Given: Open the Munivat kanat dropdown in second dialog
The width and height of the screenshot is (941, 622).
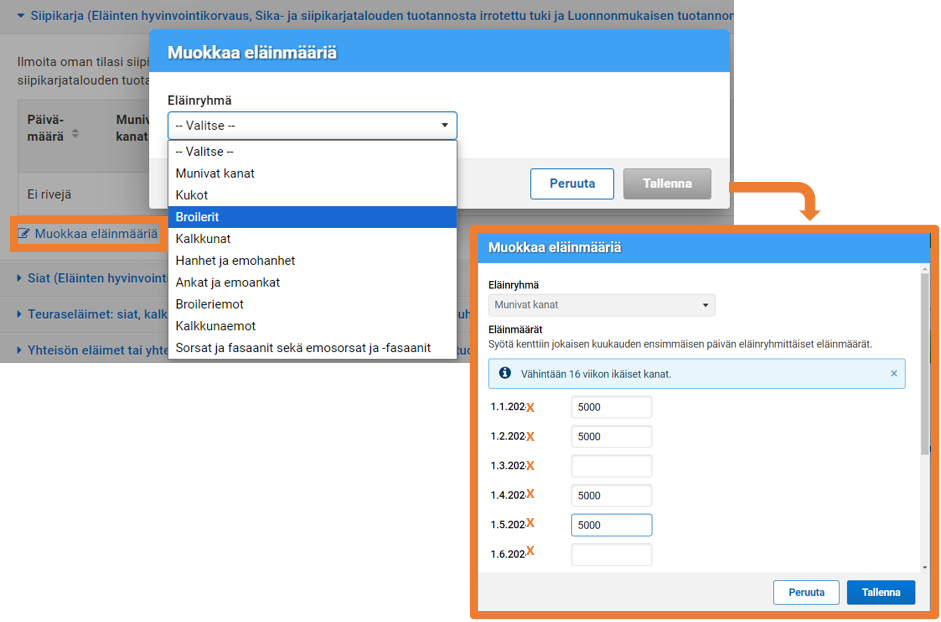Looking at the screenshot, I should coord(601,305).
